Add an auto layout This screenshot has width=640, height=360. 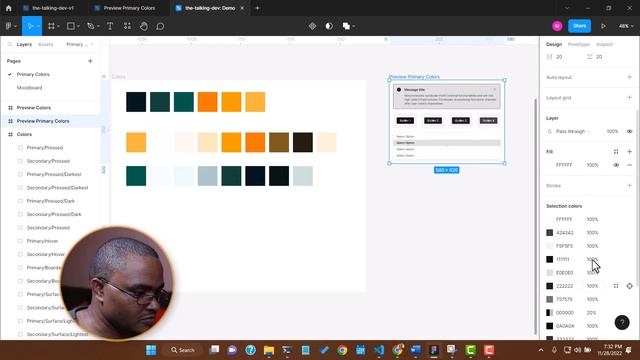coord(629,77)
